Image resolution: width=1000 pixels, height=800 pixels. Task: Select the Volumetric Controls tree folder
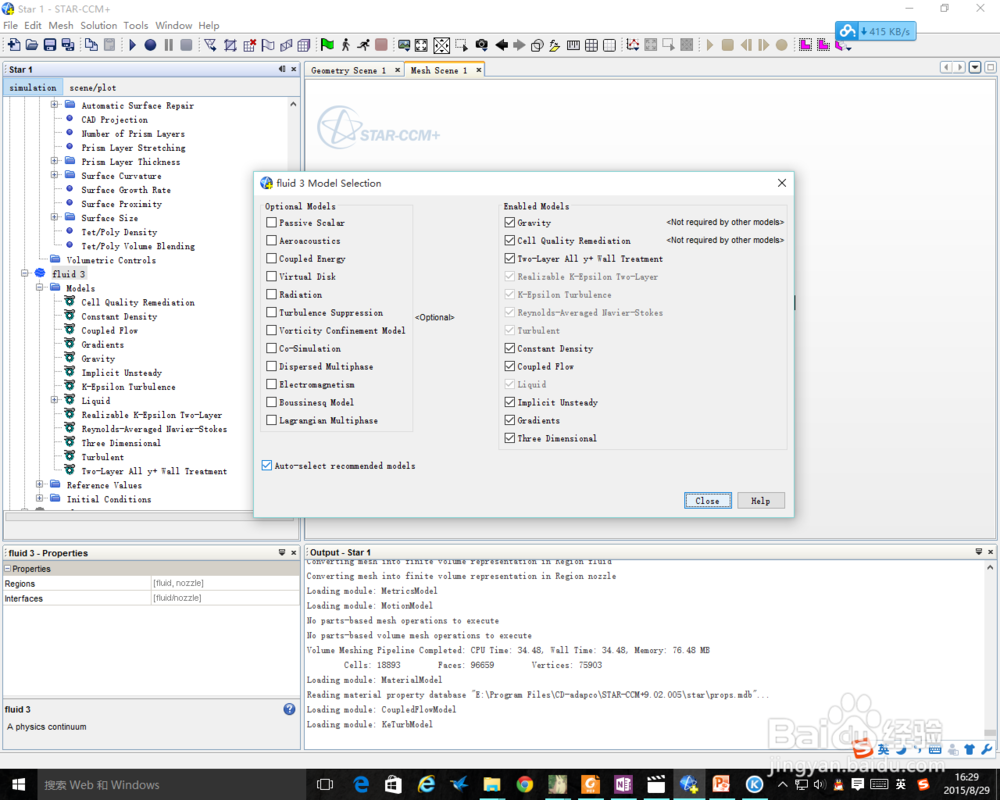111,260
